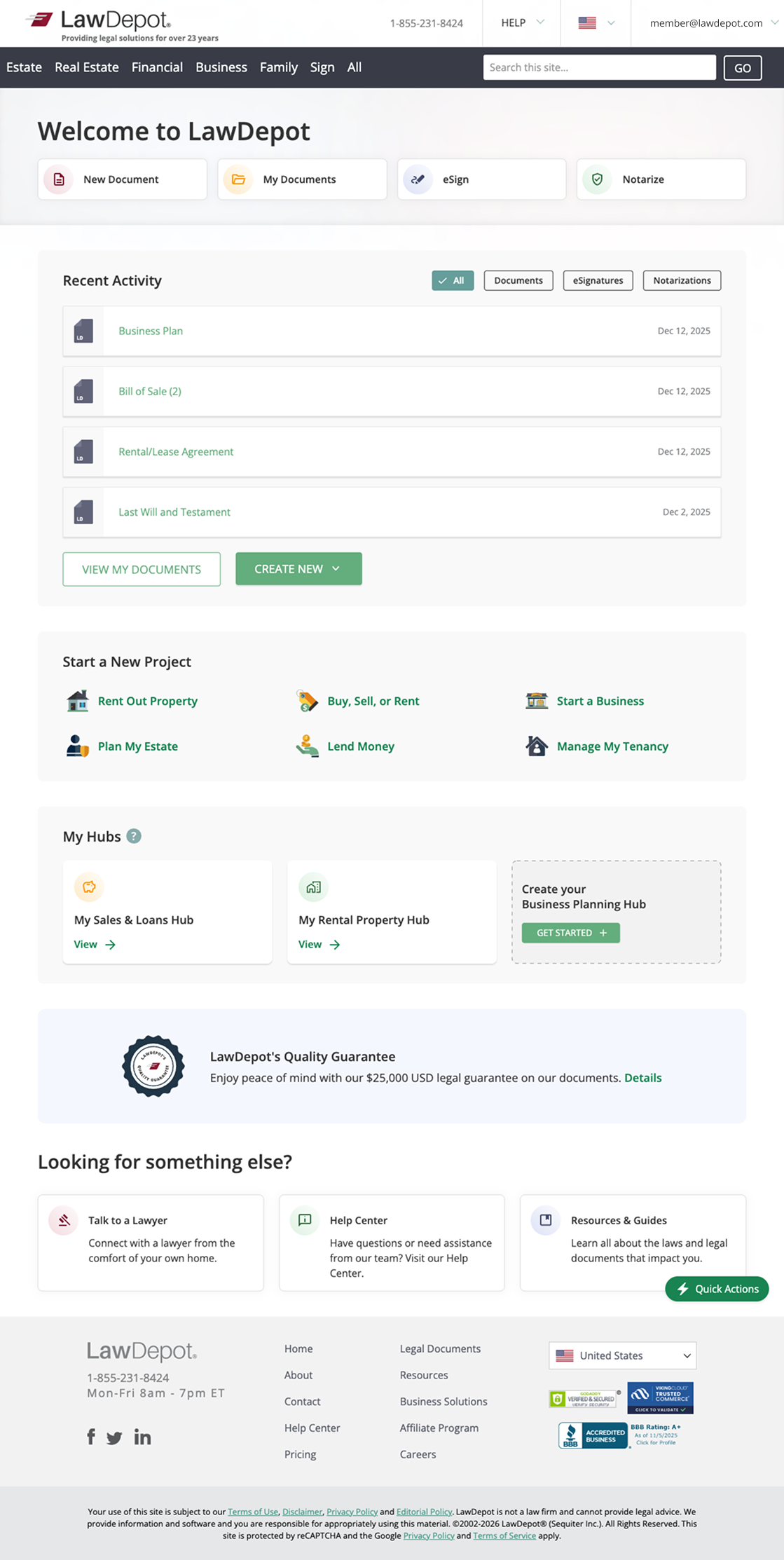784x1560 pixels.
Task: Click the Business Plan document icon
Action: 83,331
